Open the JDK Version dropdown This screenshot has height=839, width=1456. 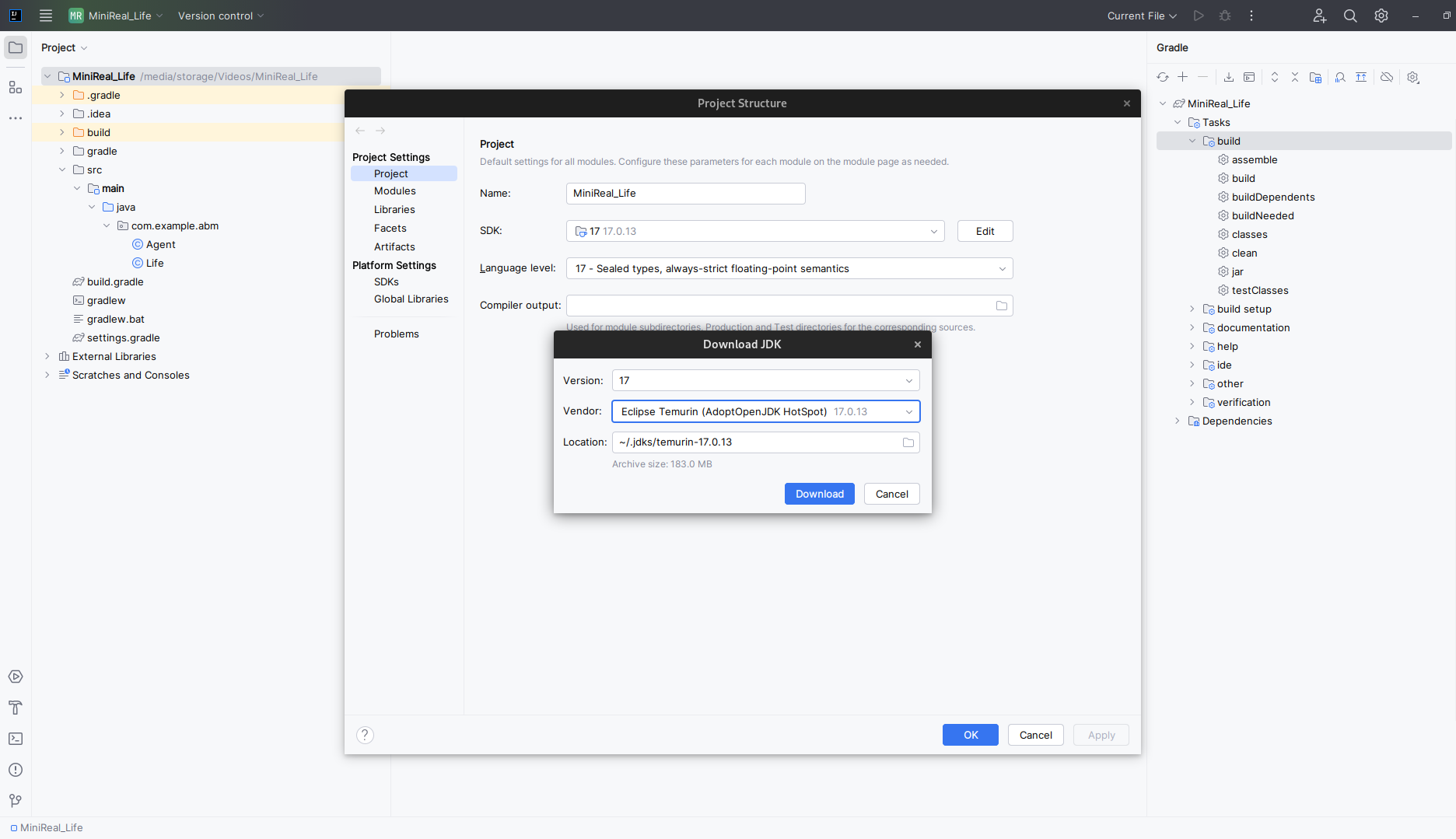(x=765, y=380)
